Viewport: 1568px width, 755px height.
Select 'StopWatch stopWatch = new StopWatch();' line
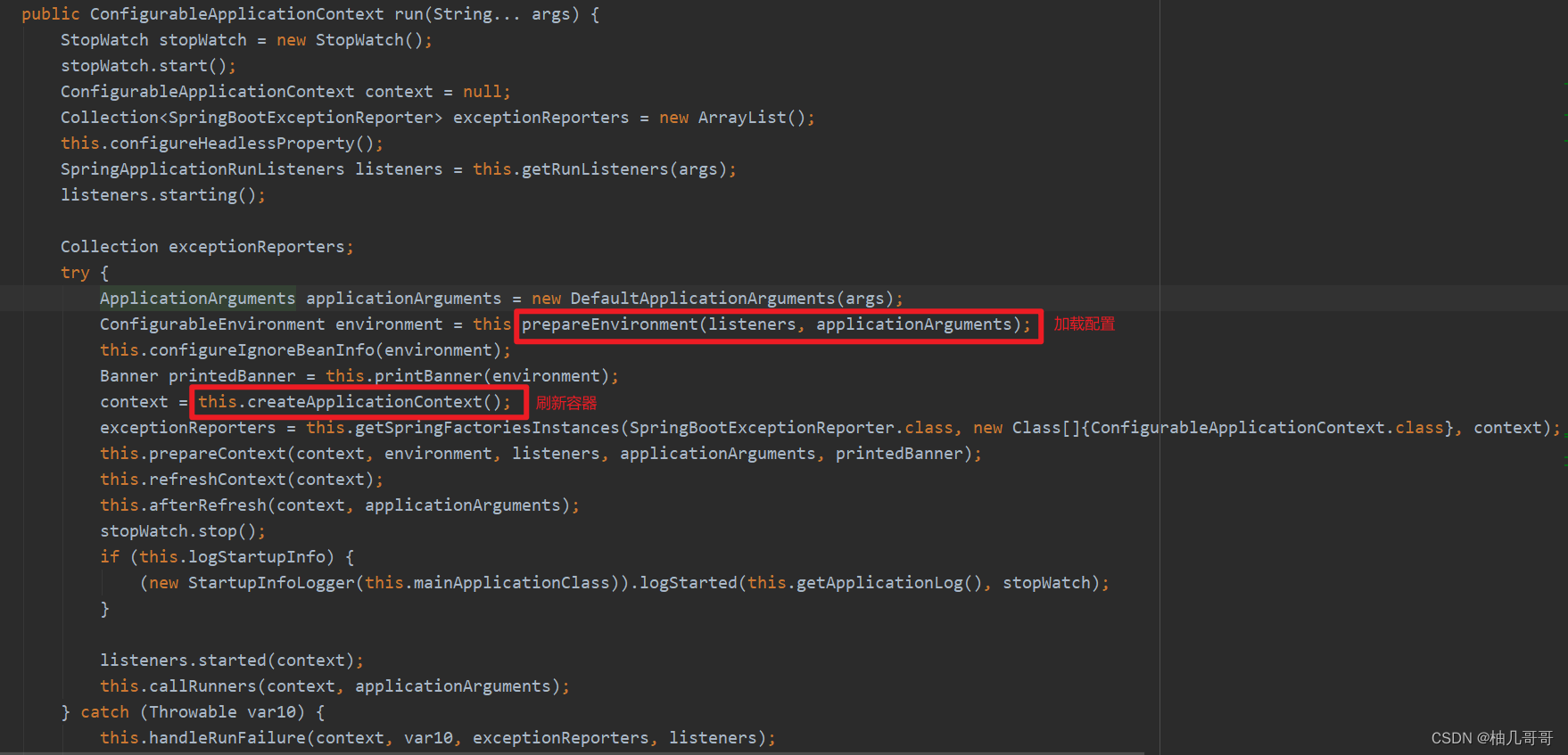pyautogui.click(x=246, y=40)
